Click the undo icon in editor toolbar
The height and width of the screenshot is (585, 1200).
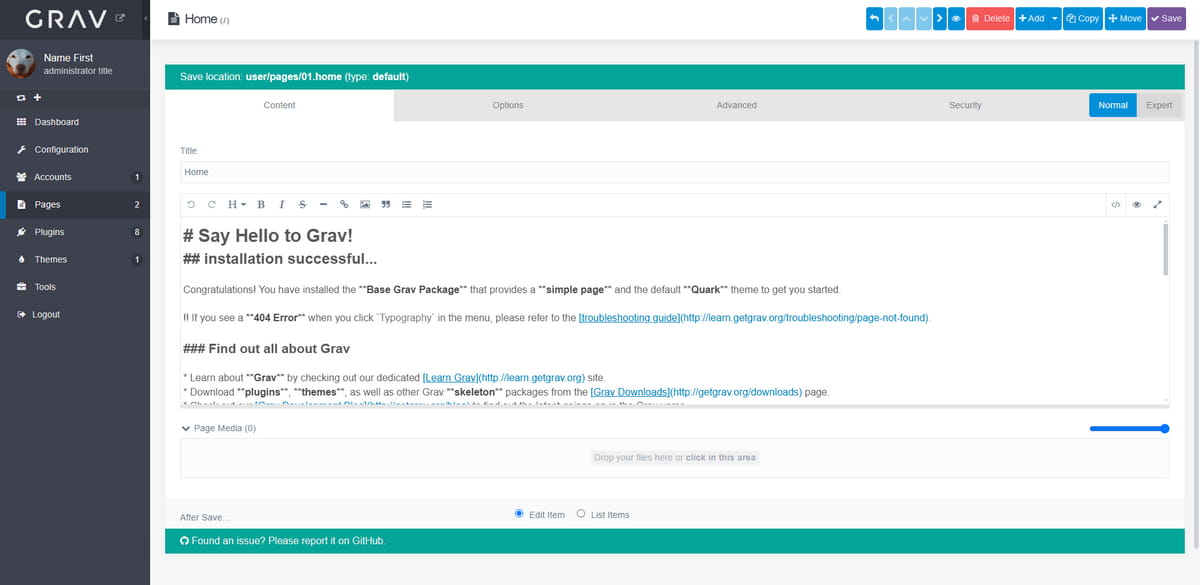click(191, 204)
